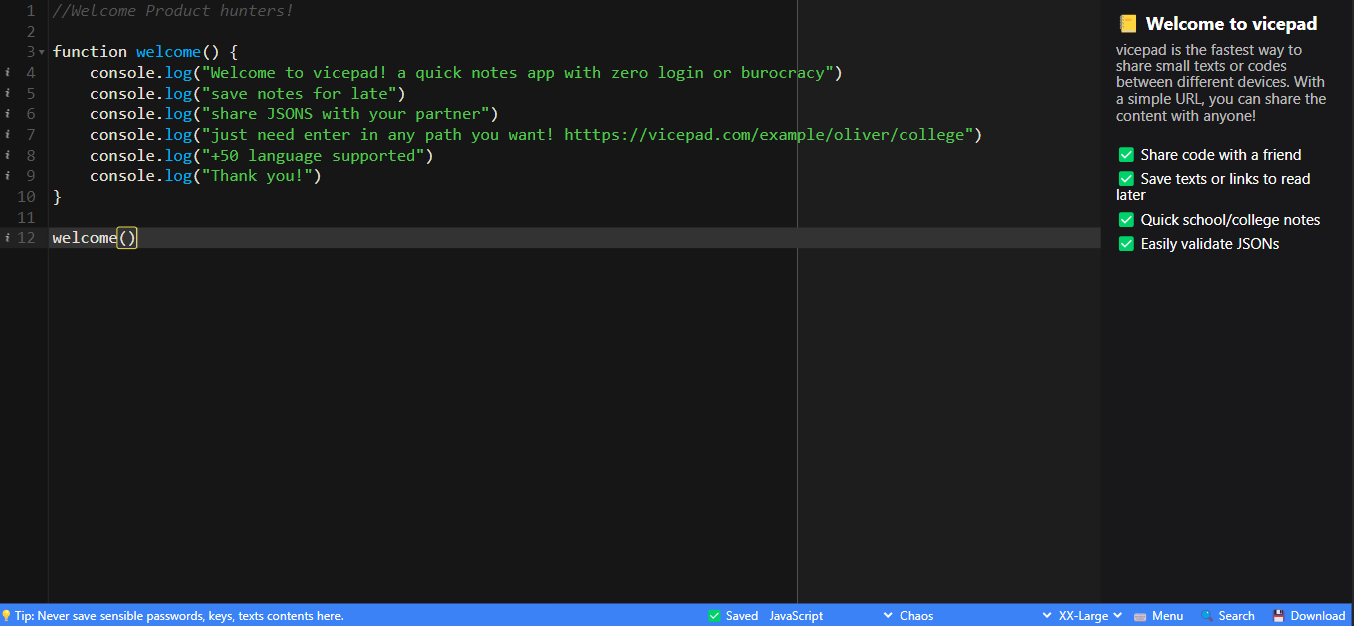This screenshot has width=1354, height=626.
Task: Click the "save notes for late" string
Action: (x=299, y=94)
